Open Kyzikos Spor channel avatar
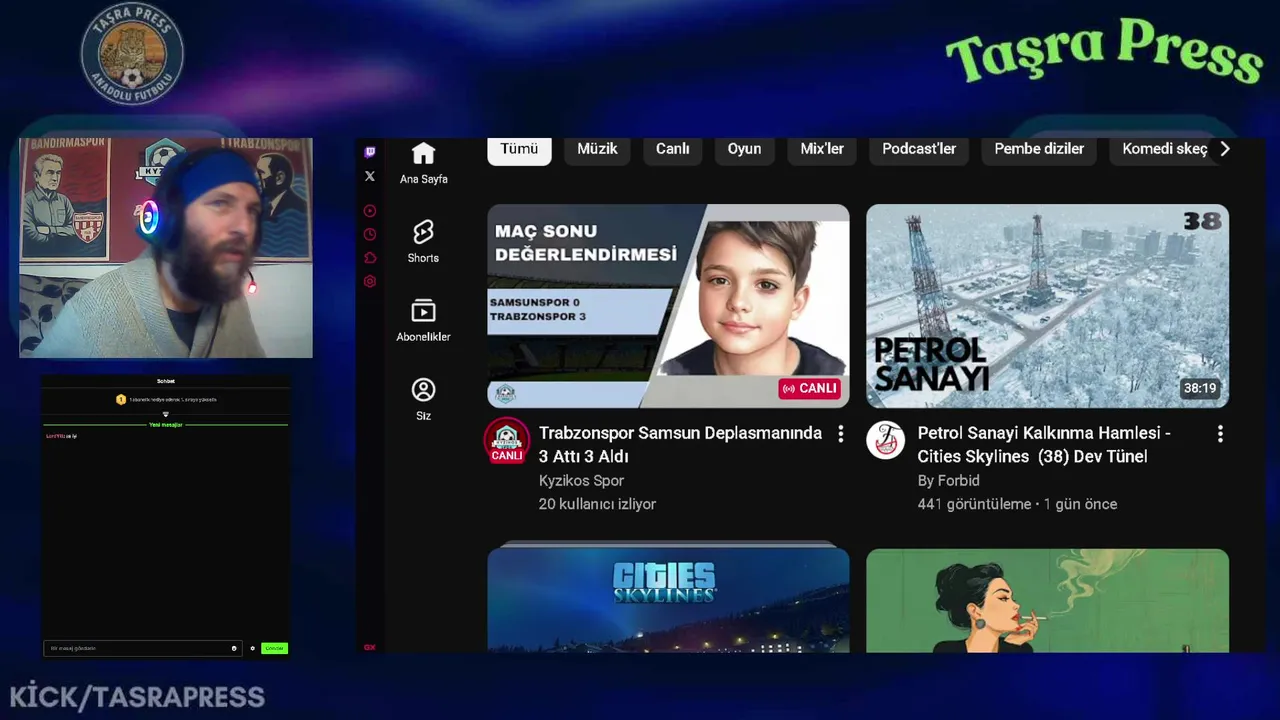The height and width of the screenshot is (720, 1280). coord(506,441)
